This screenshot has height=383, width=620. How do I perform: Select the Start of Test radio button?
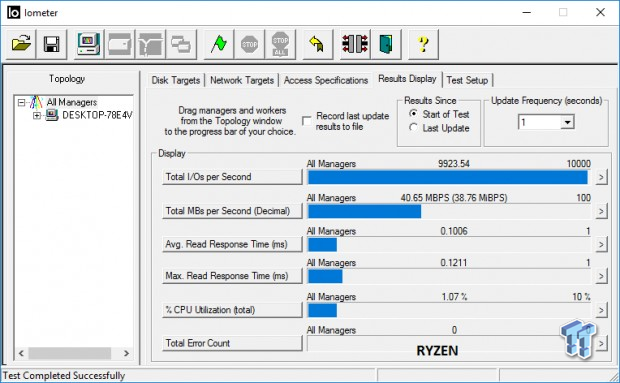pos(413,114)
